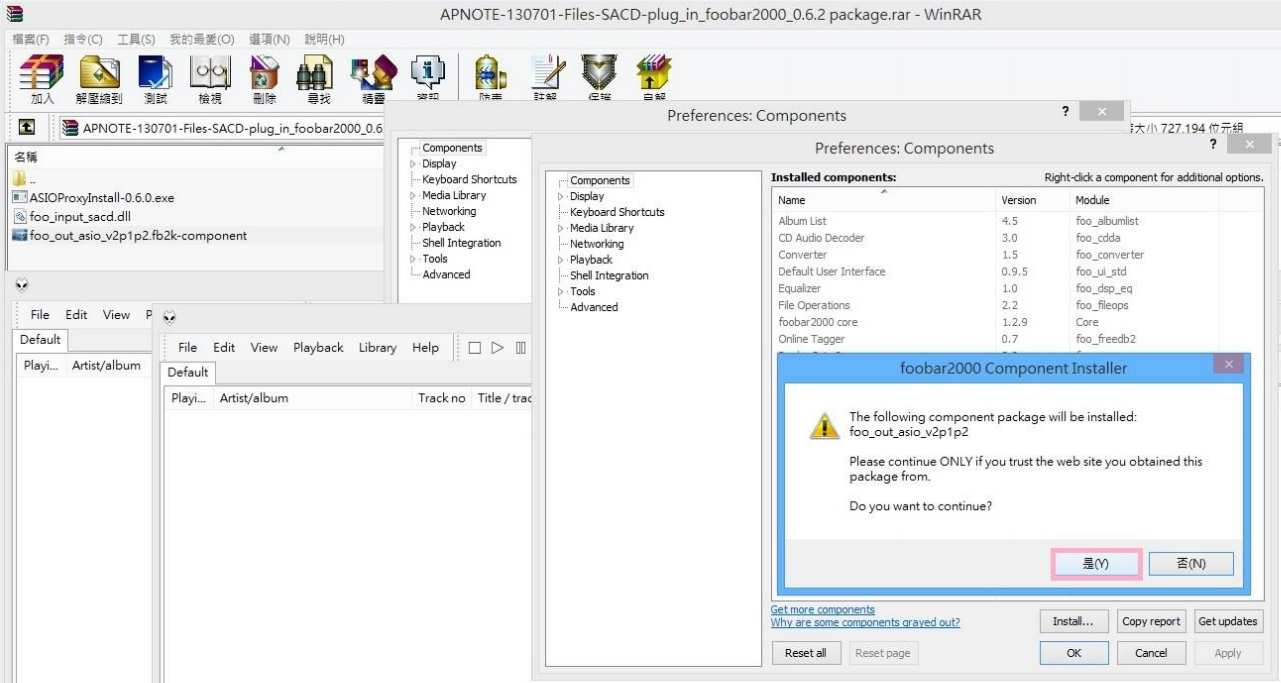This screenshot has height=683, width=1281.
Task: Open Playback menu in front foobar2000 window
Action: point(318,348)
